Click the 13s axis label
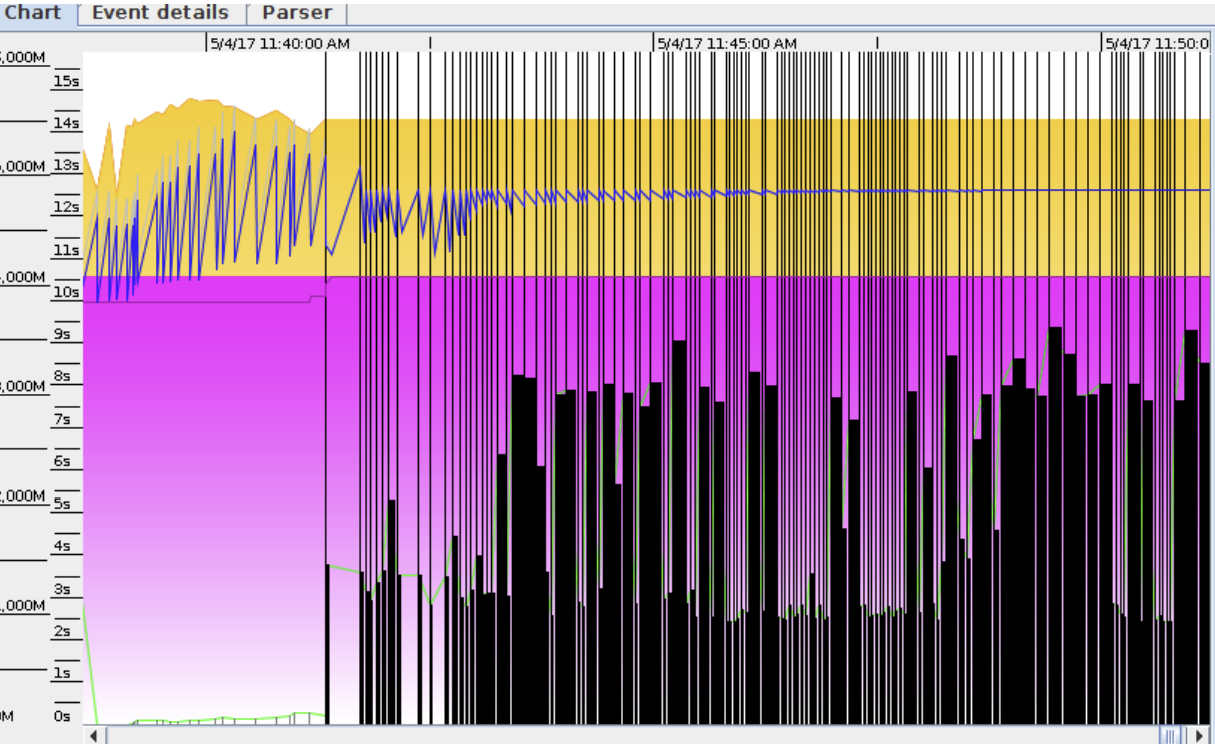 66,165
